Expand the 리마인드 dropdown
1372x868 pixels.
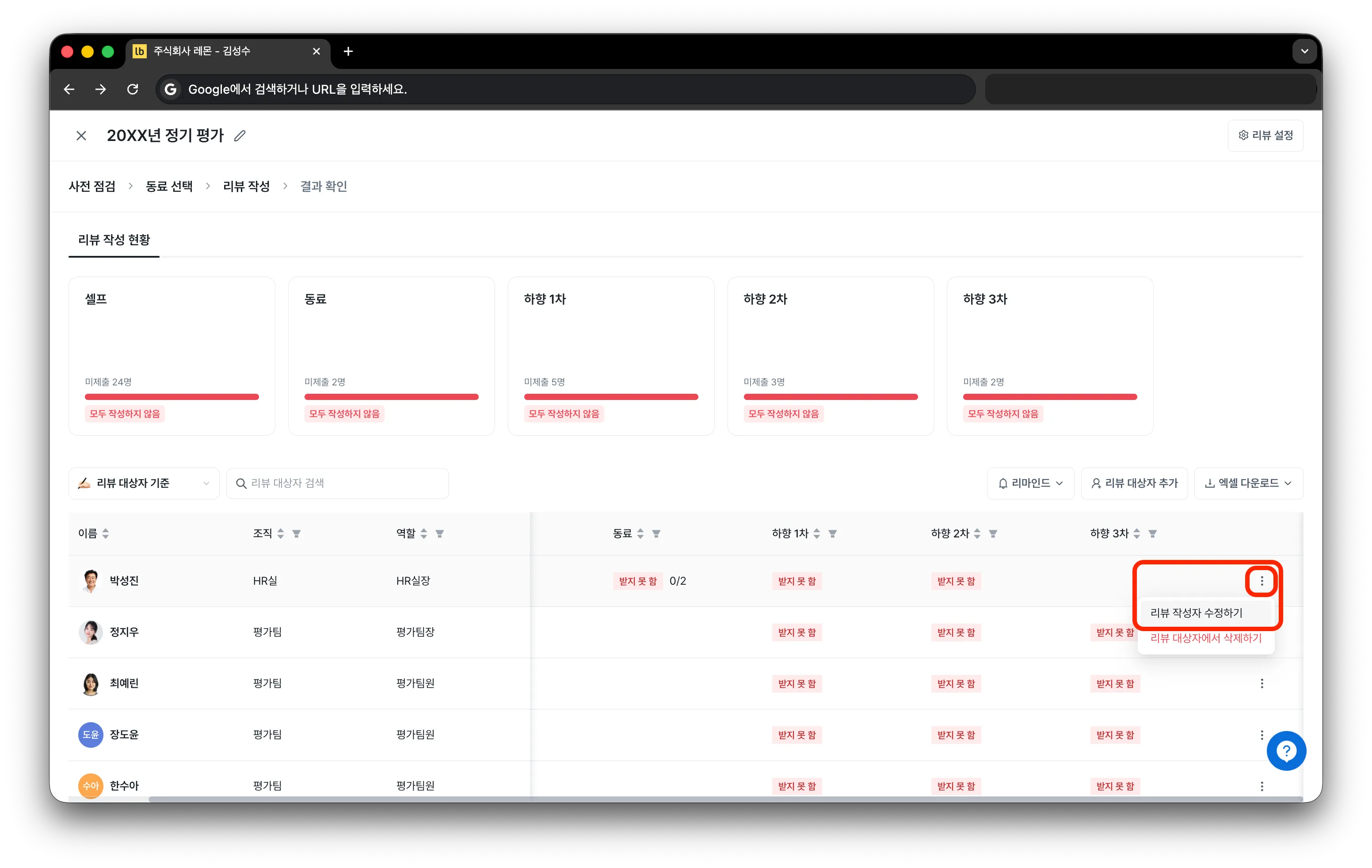pyautogui.click(x=1030, y=483)
